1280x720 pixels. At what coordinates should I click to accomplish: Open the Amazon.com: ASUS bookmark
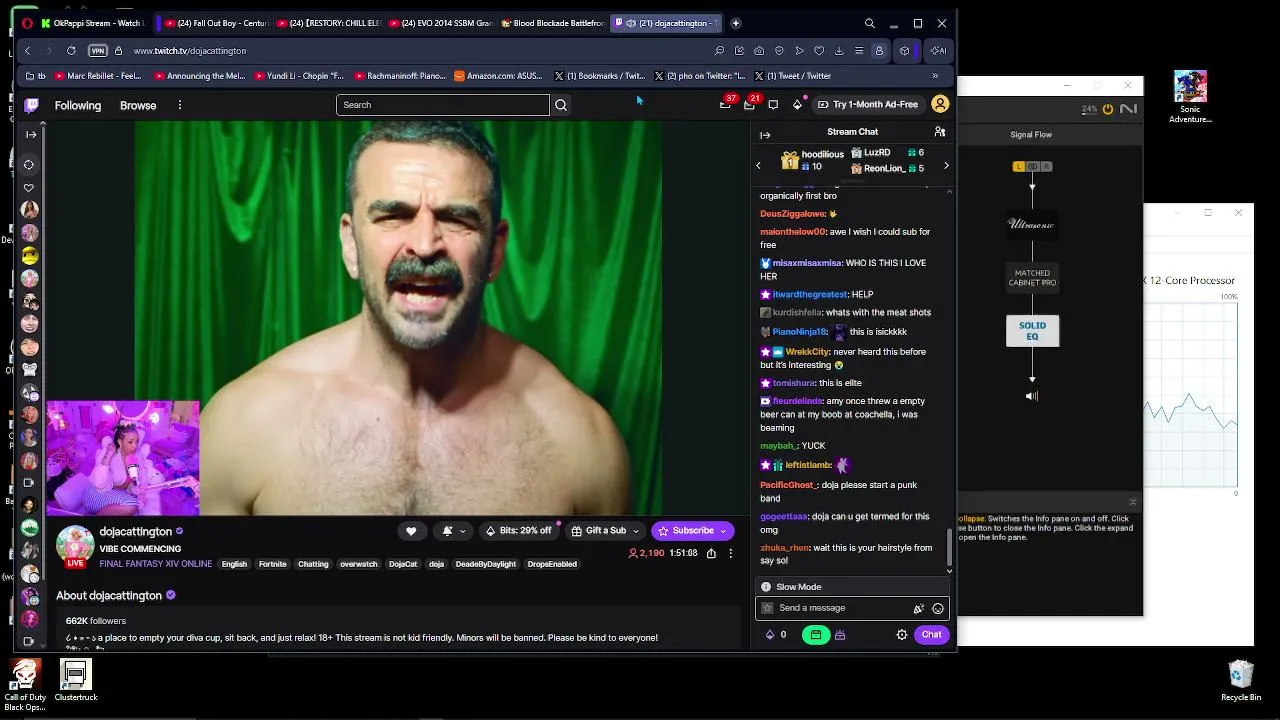[x=498, y=76]
